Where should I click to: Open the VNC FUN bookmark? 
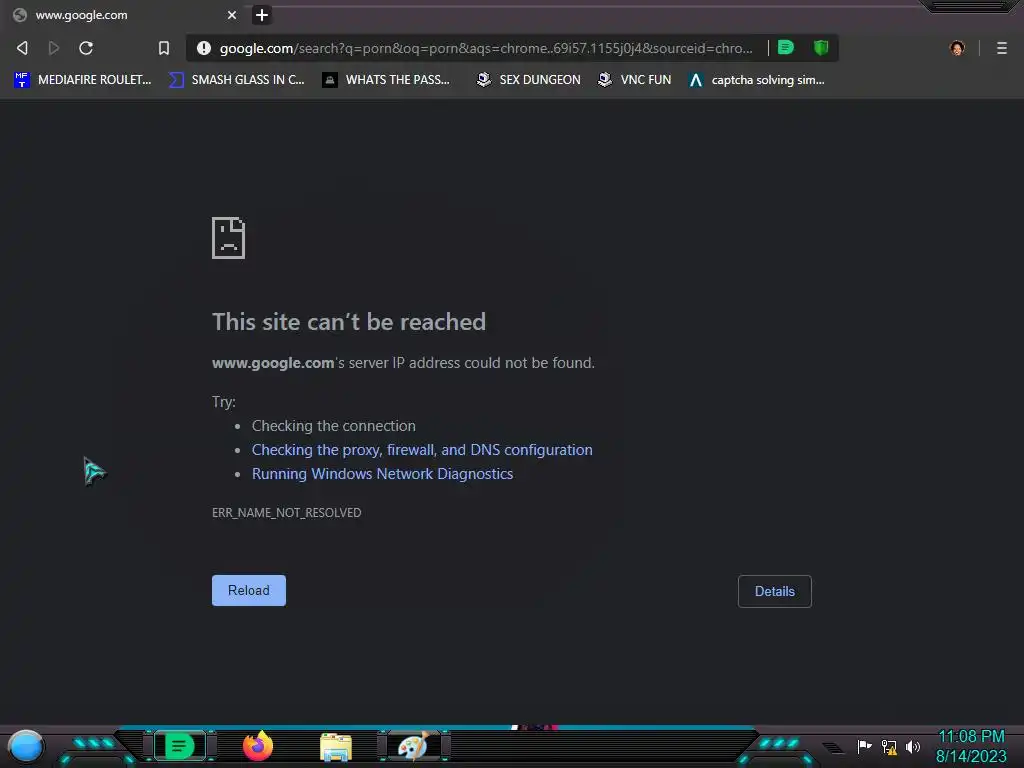click(x=634, y=80)
